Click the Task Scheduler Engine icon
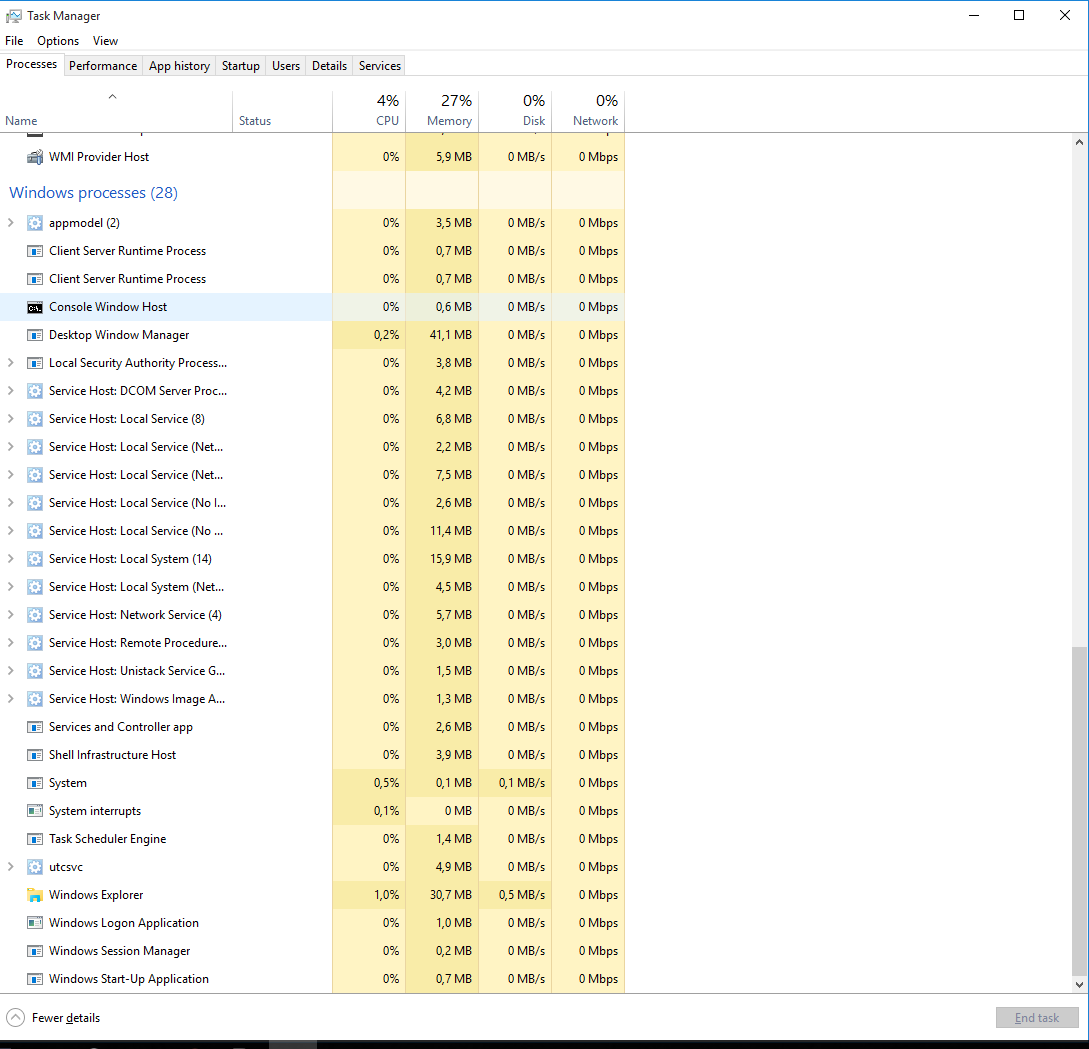Image resolution: width=1089 pixels, height=1049 pixels. tap(35, 839)
